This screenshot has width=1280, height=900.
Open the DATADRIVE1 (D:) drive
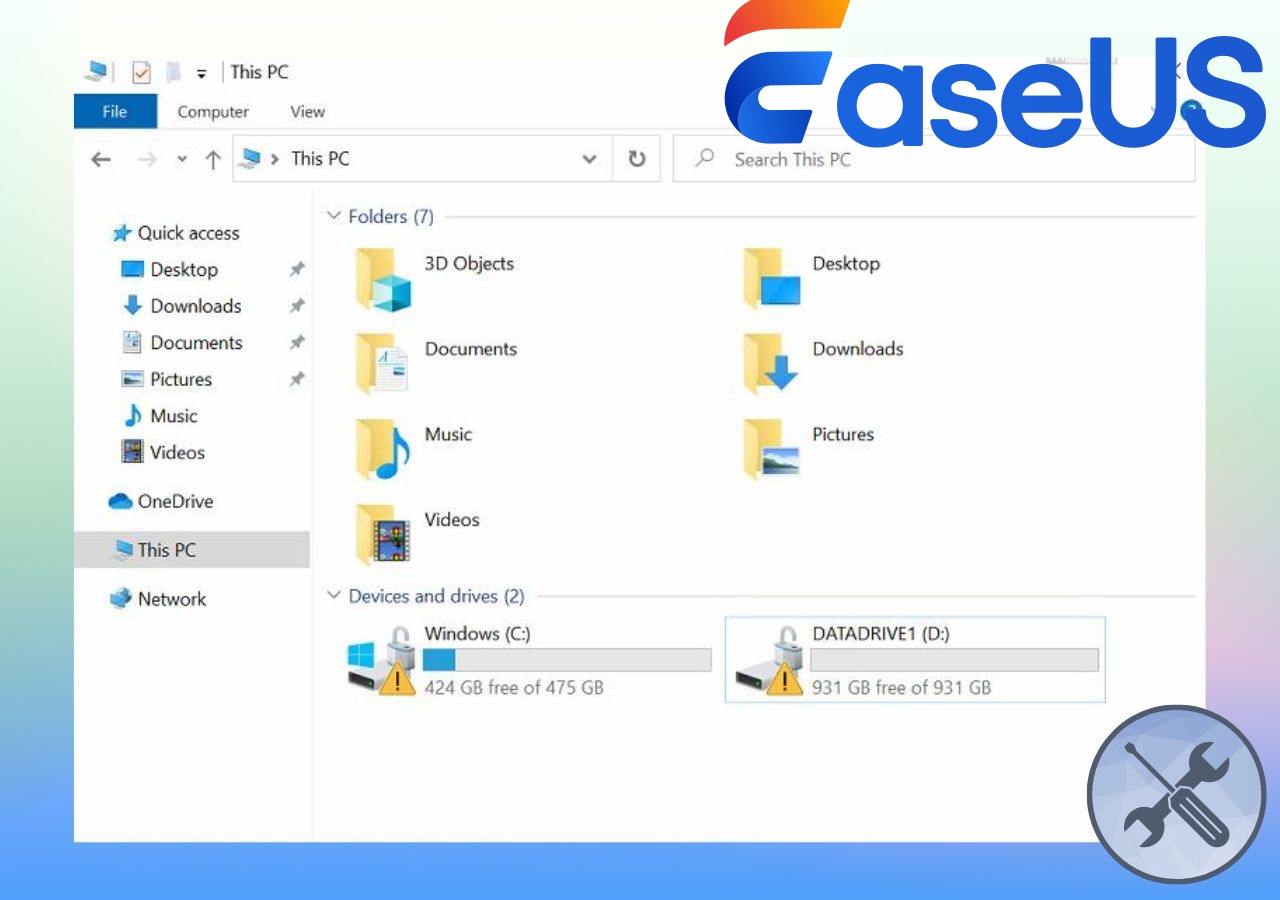pyautogui.click(x=880, y=633)
